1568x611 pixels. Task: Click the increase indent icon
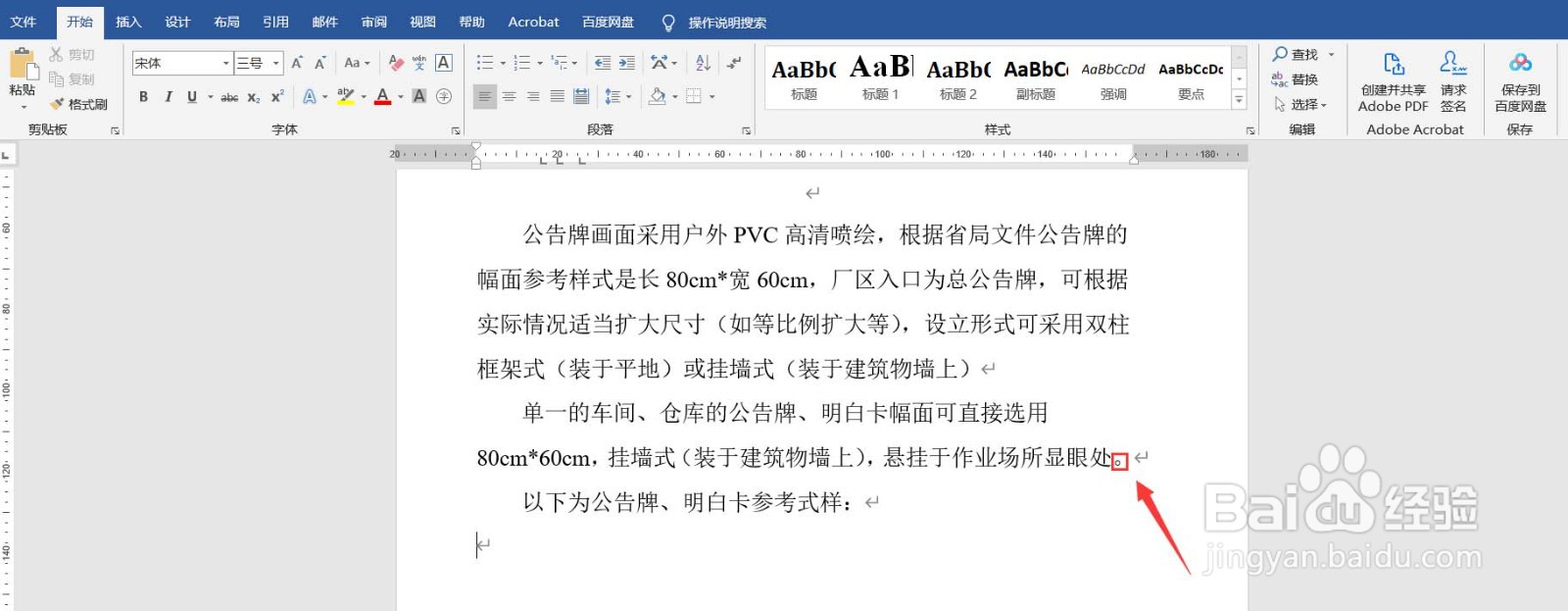click(626, 63)
